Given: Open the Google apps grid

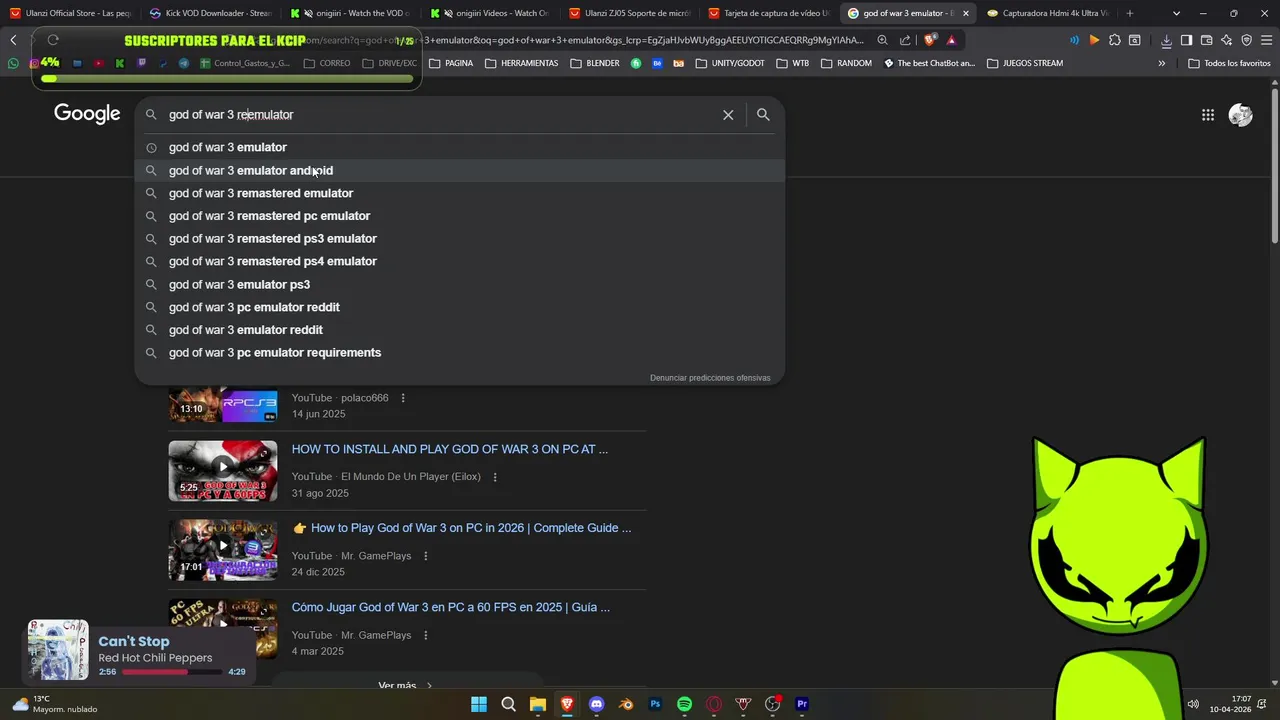Looking at the screenshot, I should 1208,115.
